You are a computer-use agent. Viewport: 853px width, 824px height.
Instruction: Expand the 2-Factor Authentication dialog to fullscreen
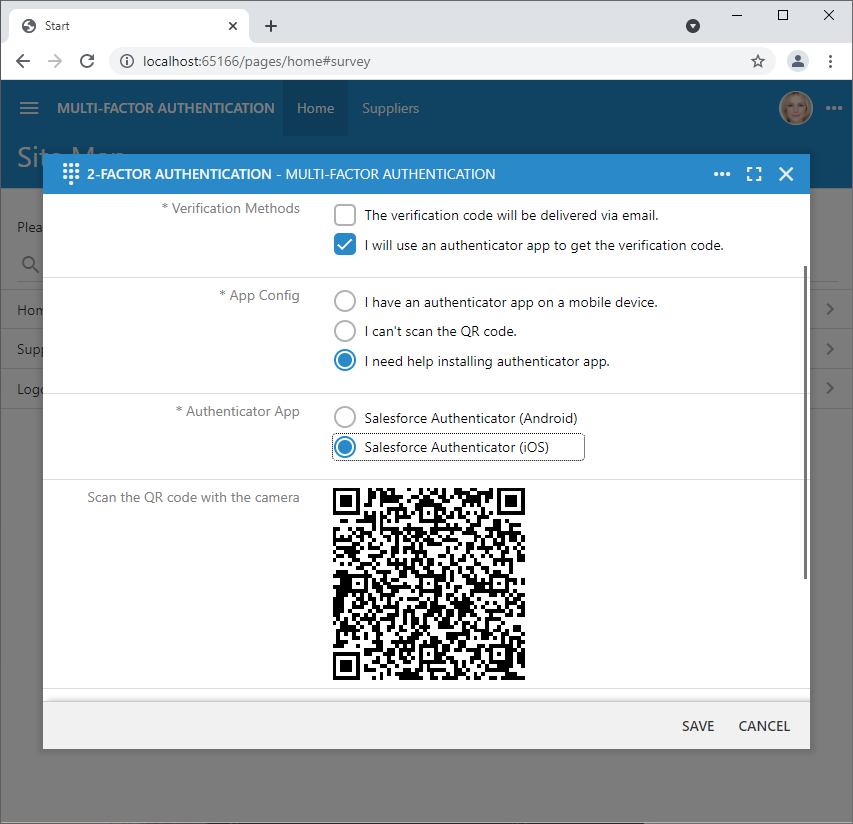754,173
